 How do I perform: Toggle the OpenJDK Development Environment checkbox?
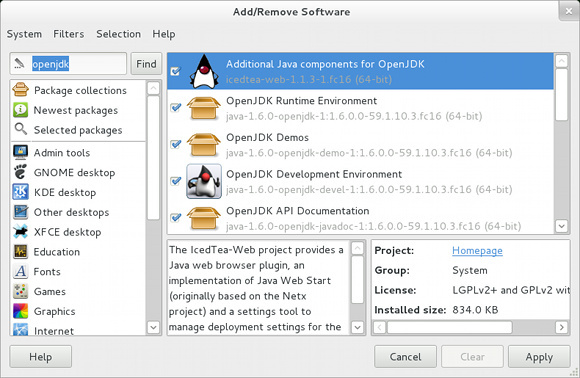pos(176,181)
